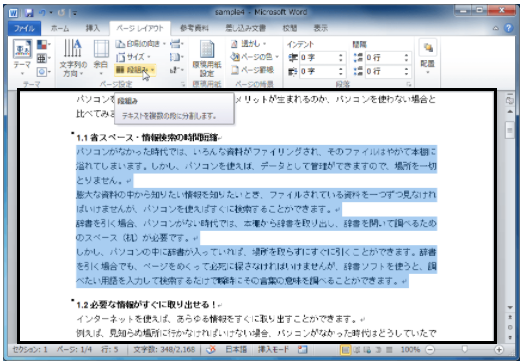
Task: Open the hyphenation dropdown icon
Action: [x=176, y=70]
